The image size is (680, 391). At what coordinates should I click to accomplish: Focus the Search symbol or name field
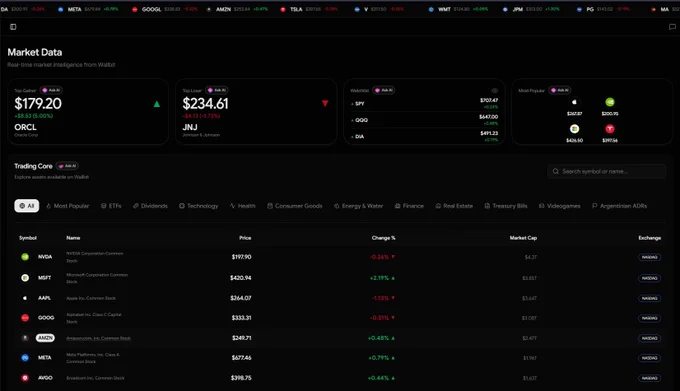pyautogui.click(x=606, y=171)
